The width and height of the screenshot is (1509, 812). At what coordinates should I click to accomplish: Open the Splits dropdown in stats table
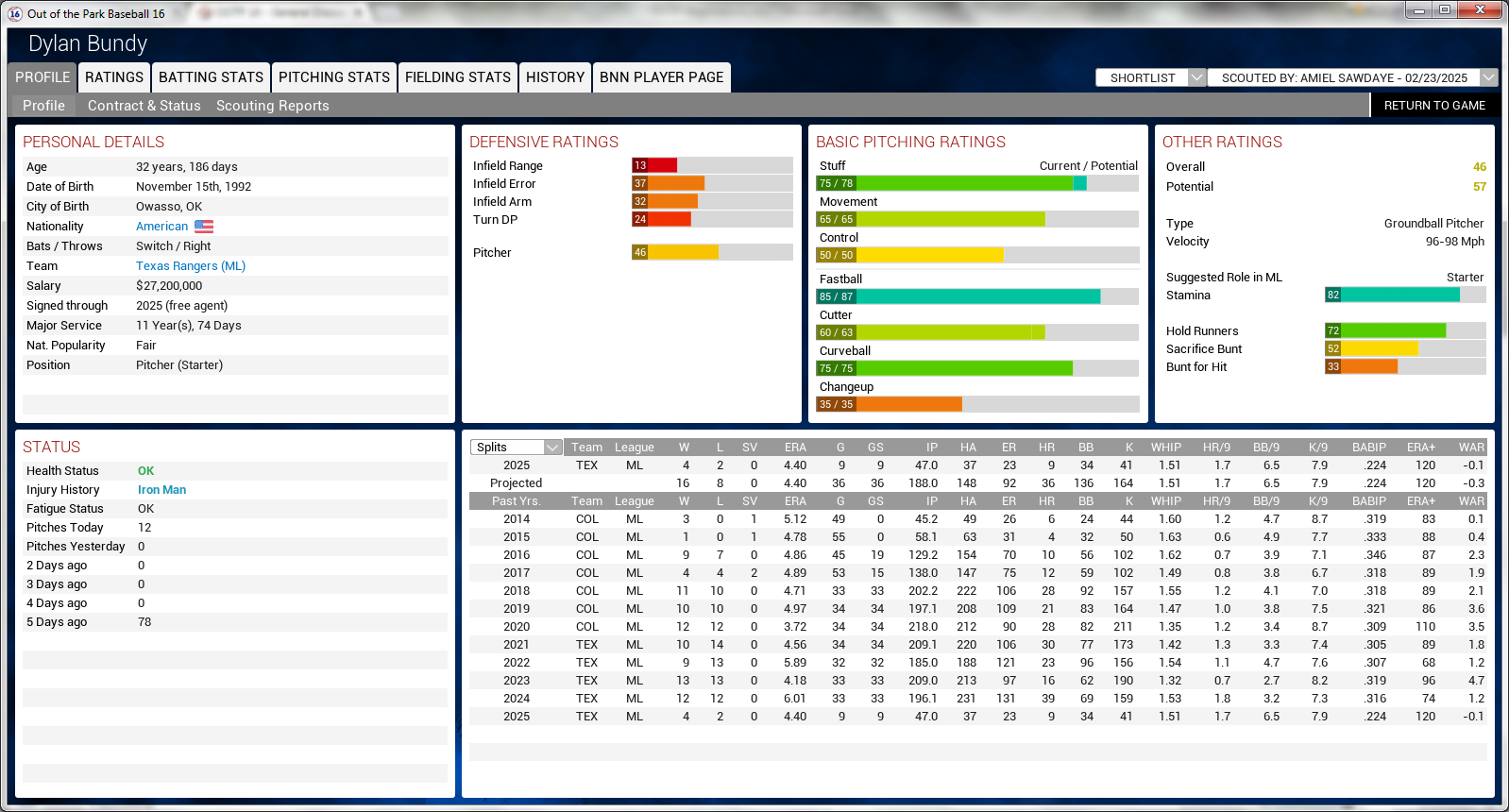click(517, 448)
